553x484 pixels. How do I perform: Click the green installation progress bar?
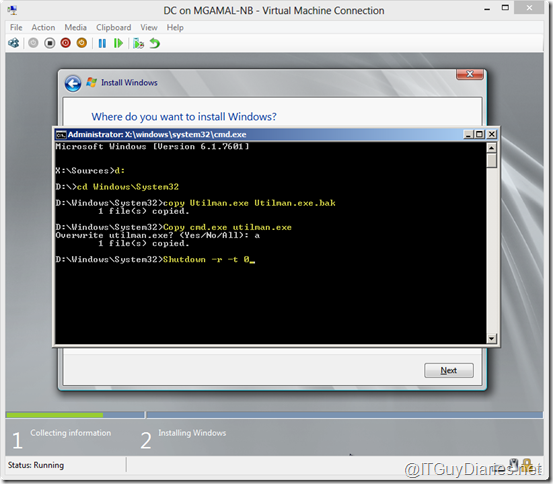55,415
